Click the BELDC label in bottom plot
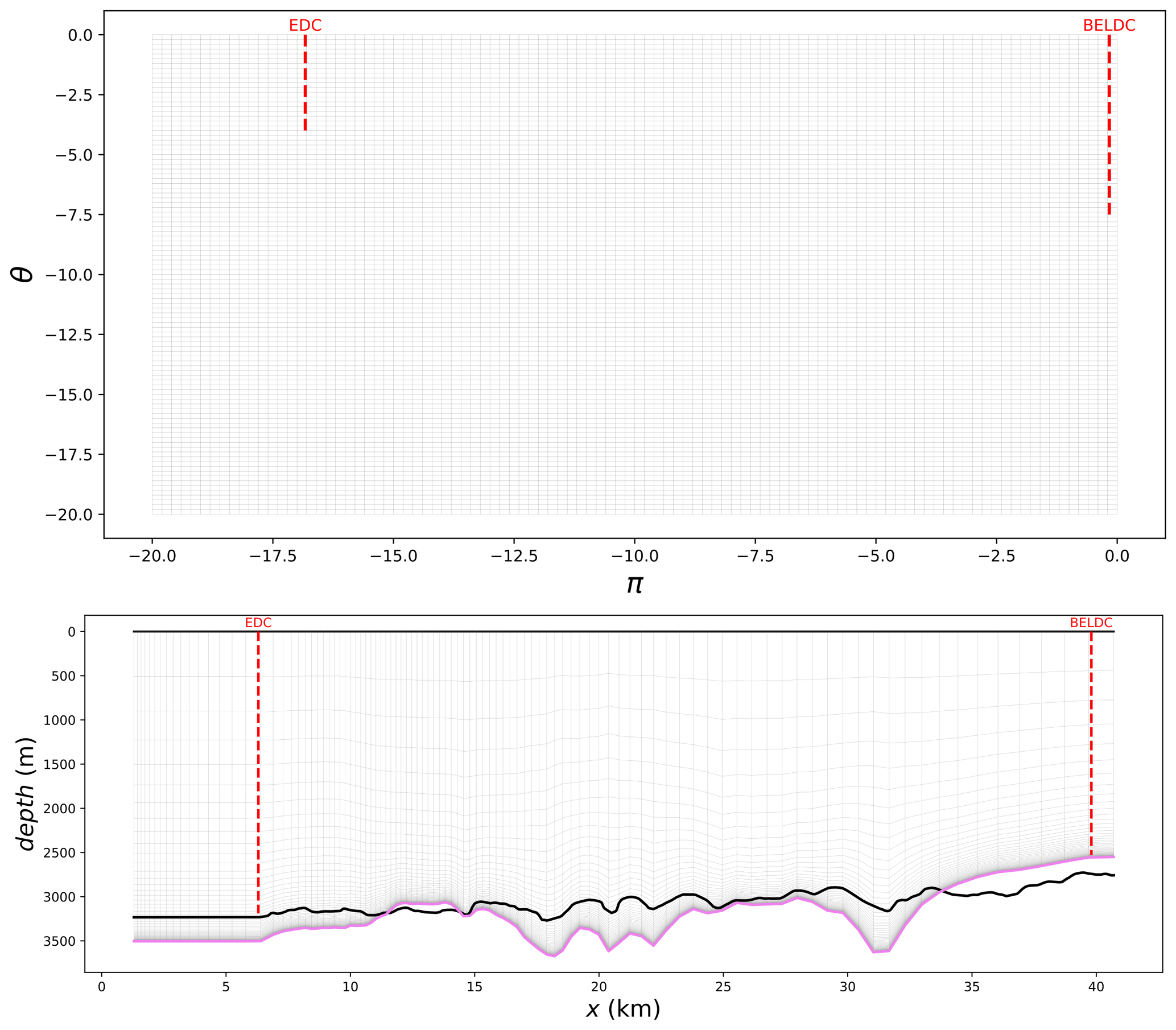This screenshot has height=1030, width=1176. click(x=1091, y=623)
